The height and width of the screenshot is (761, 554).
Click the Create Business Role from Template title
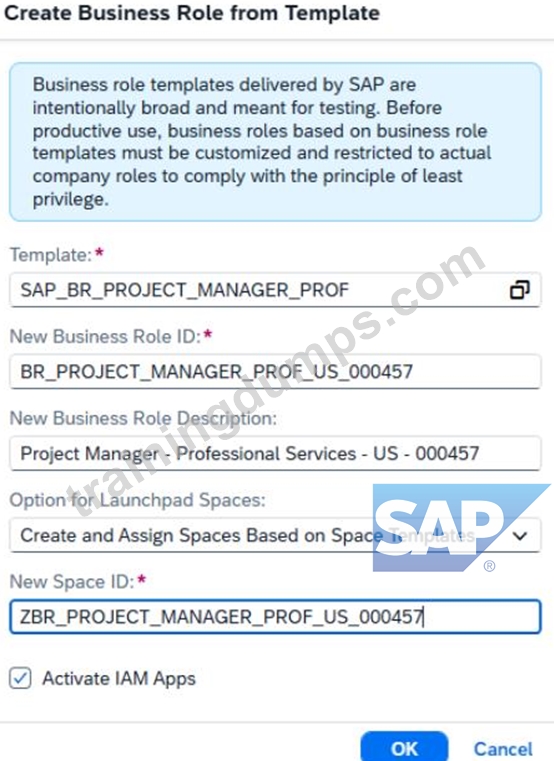[192, 13]
